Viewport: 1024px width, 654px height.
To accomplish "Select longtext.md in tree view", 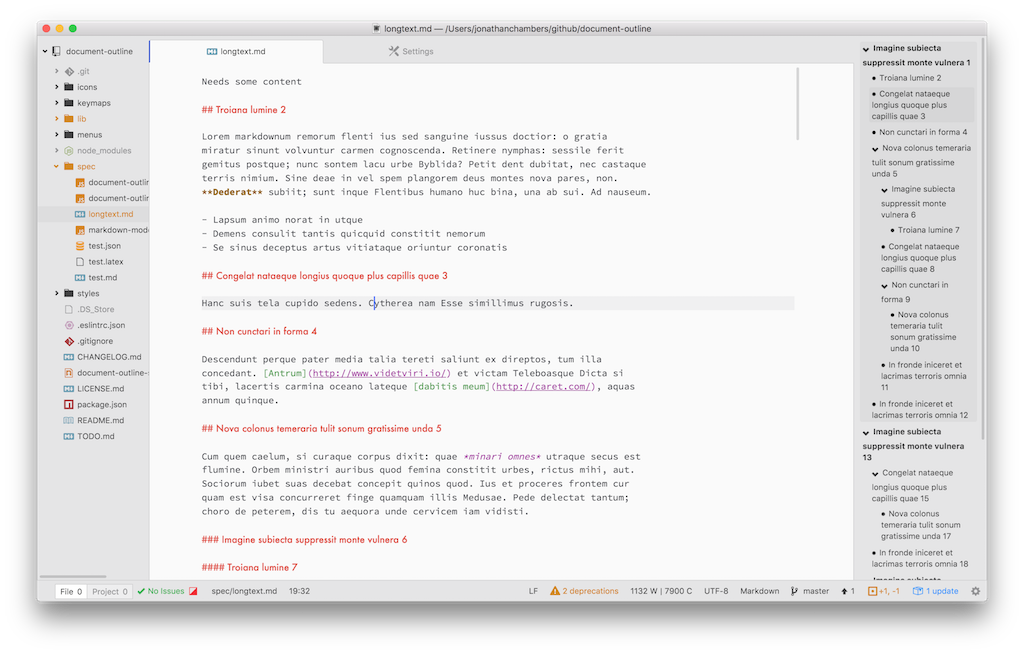I will pyautogui.click(x=110, y=214).
